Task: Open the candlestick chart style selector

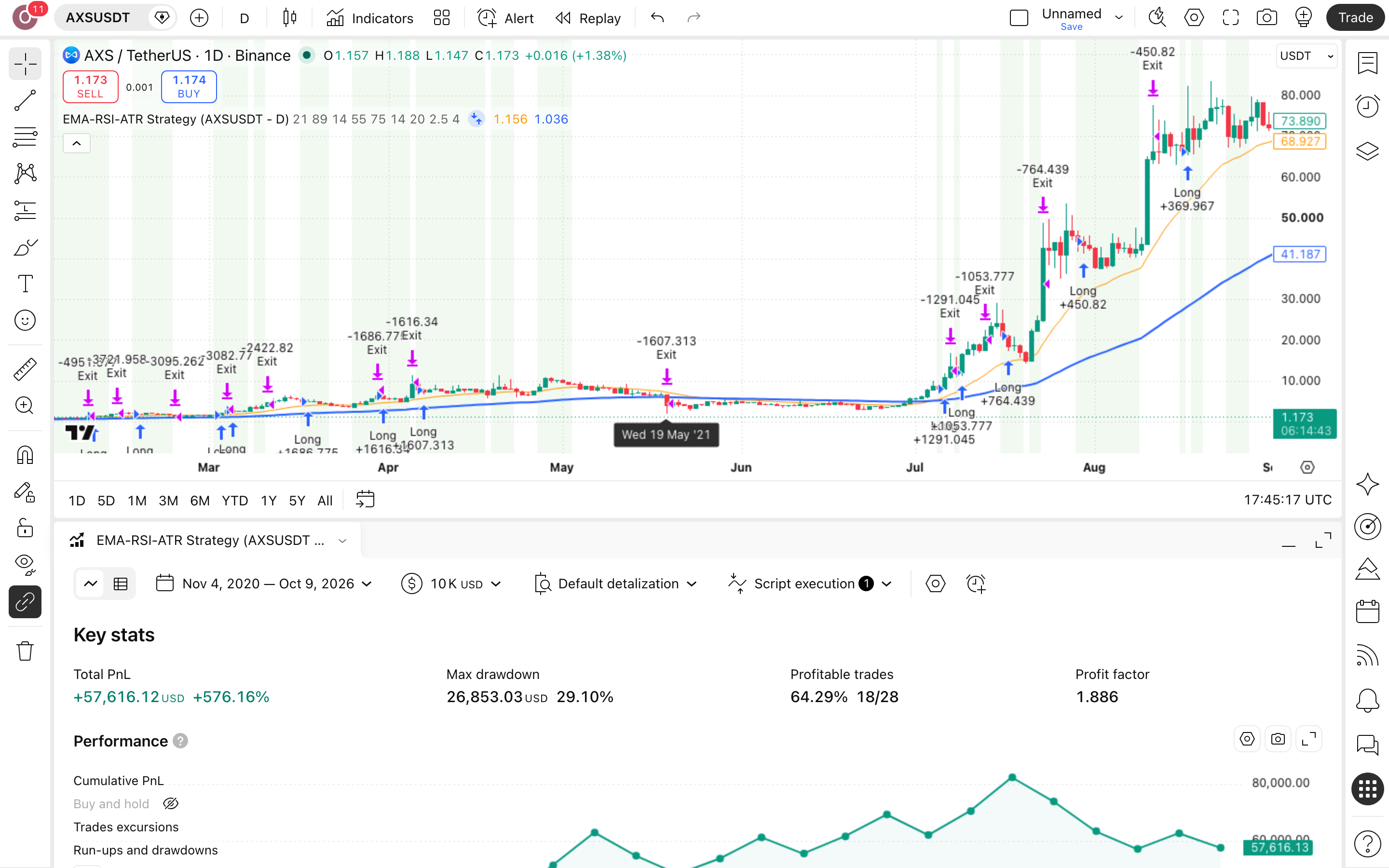Action: tap(290, 18)
